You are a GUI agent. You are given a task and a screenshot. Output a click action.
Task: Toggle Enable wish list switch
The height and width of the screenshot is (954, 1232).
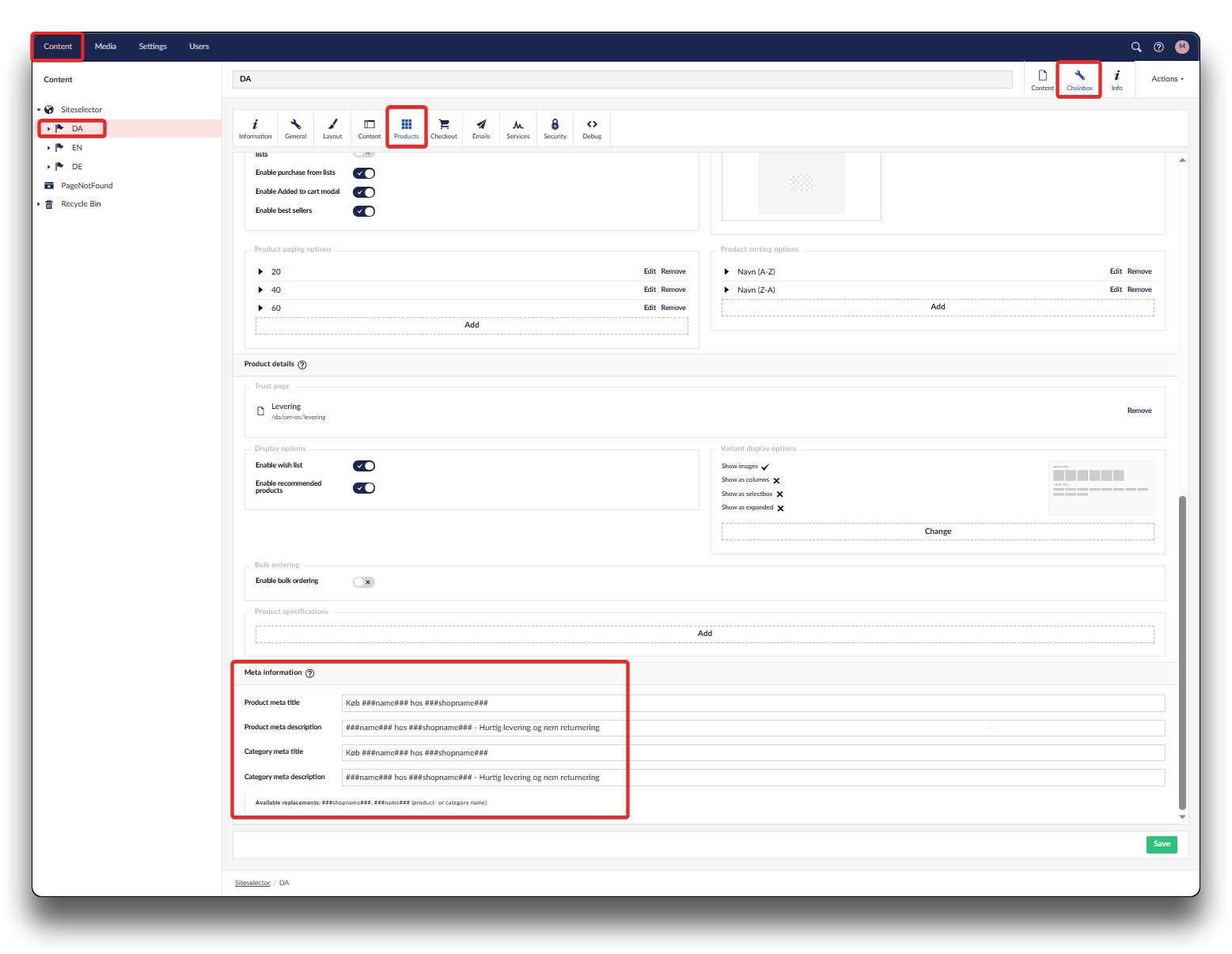pos(364,466)
